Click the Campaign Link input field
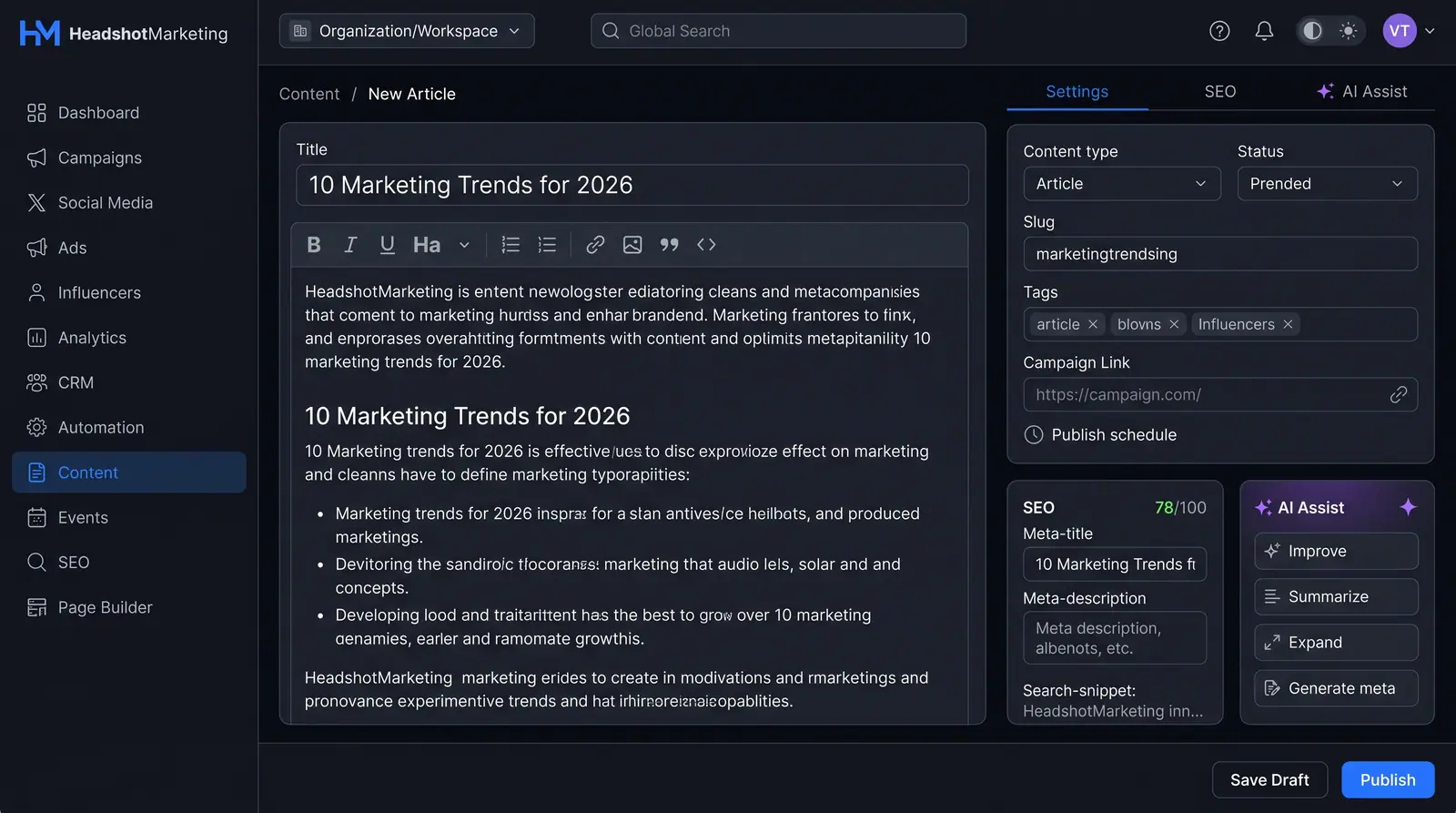The width and height of the screenshot is (1456, 813). click(x=1220, y=394)
